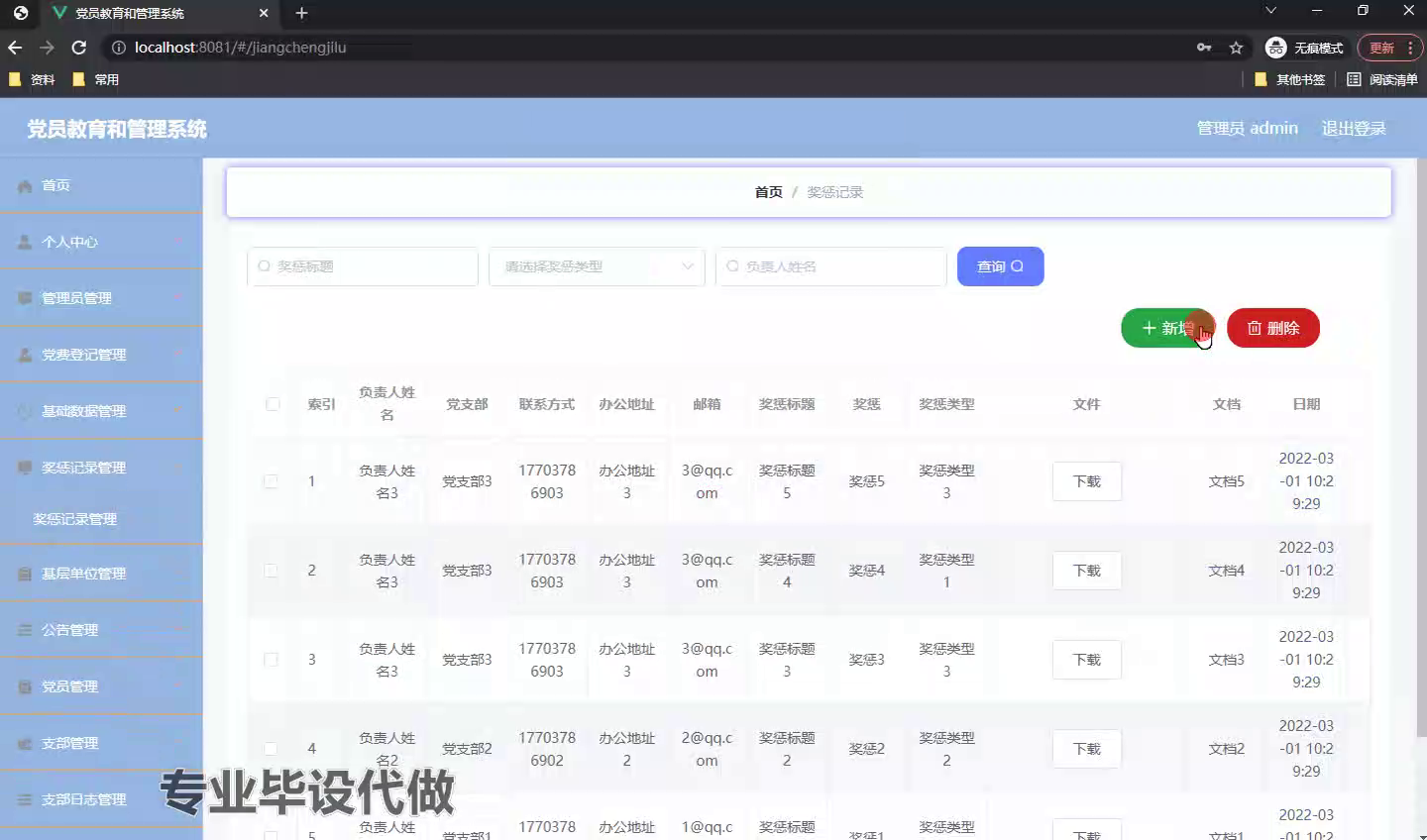The width and height of the screenshot is (1427, 840).
Task: Open the 资料 bookmark folder
Action: pyautogui.click(x=32, y=79)
